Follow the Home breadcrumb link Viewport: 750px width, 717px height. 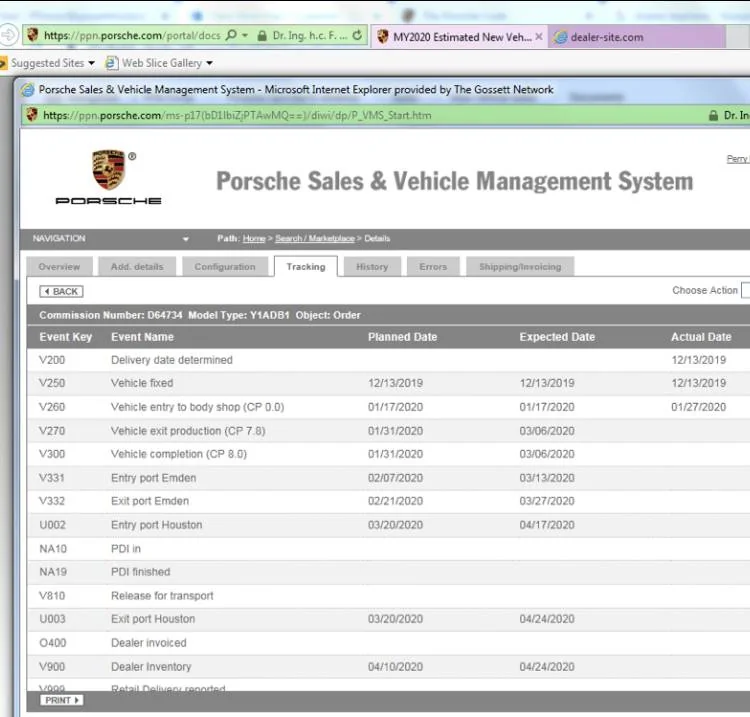[x=254, y=238]
